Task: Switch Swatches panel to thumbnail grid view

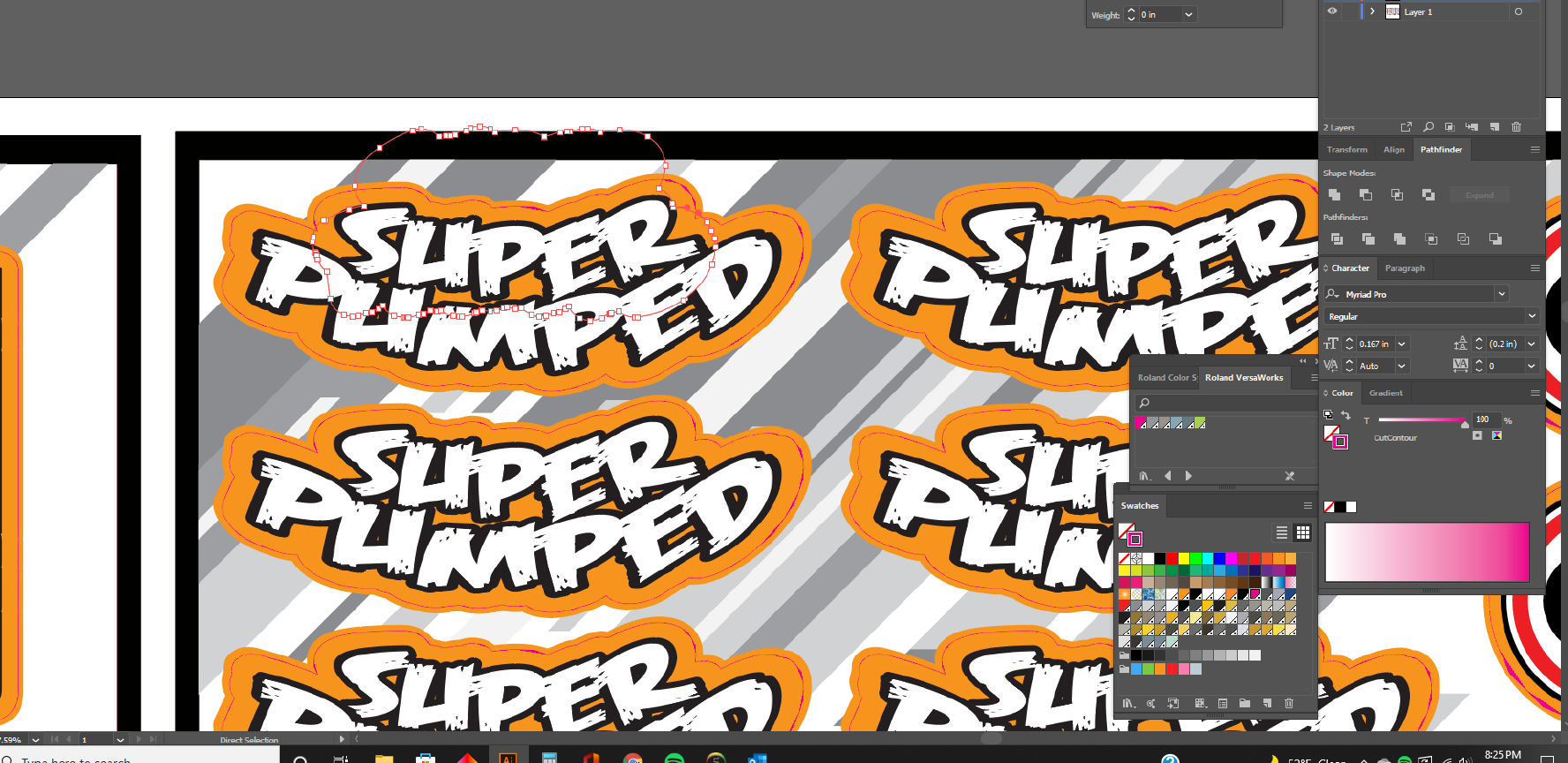Action: (x=1303, y=533)
